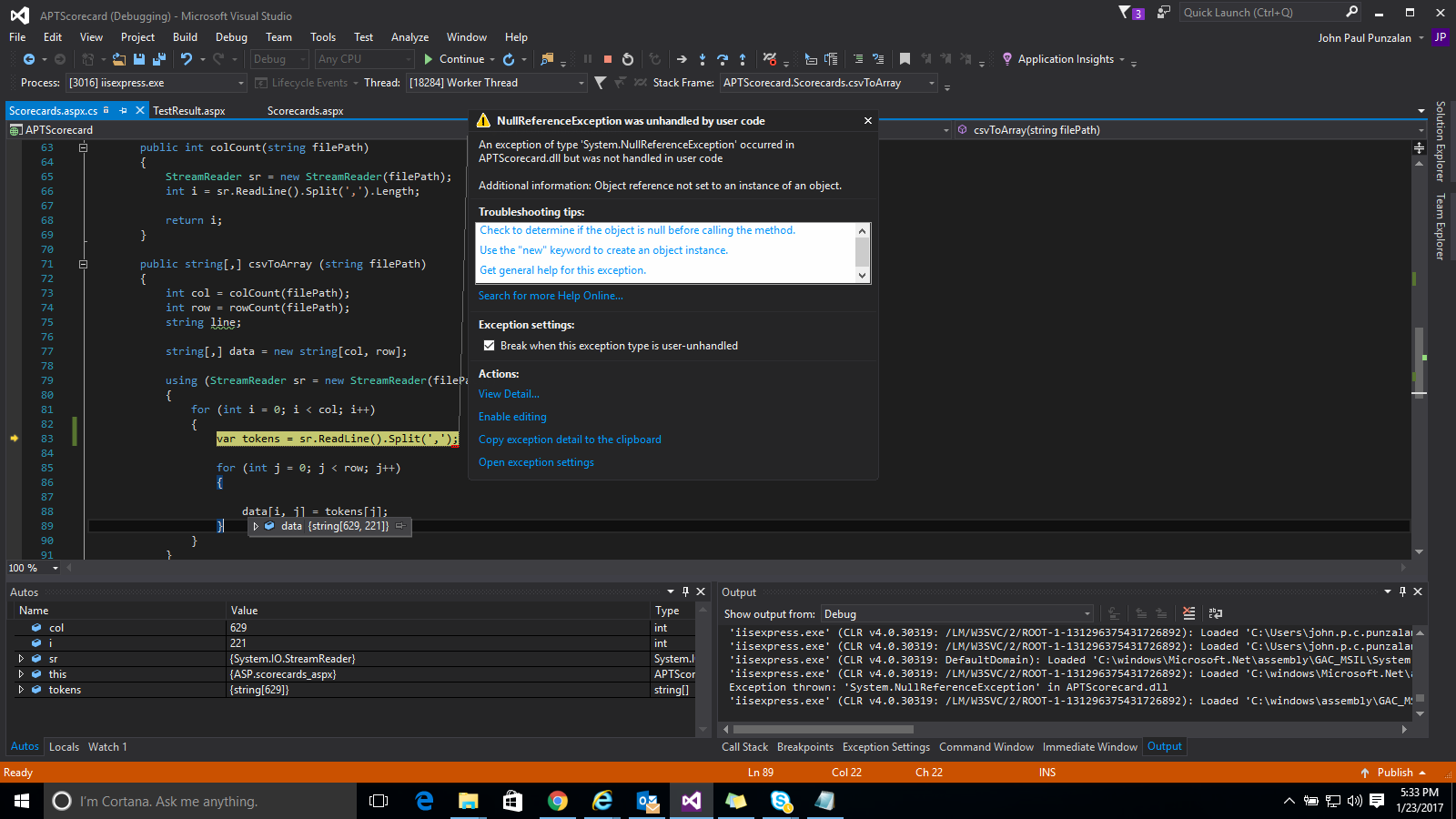Click 'Copy exception detail to the clipboard'
1456x819 pixels.
point(570,440)
